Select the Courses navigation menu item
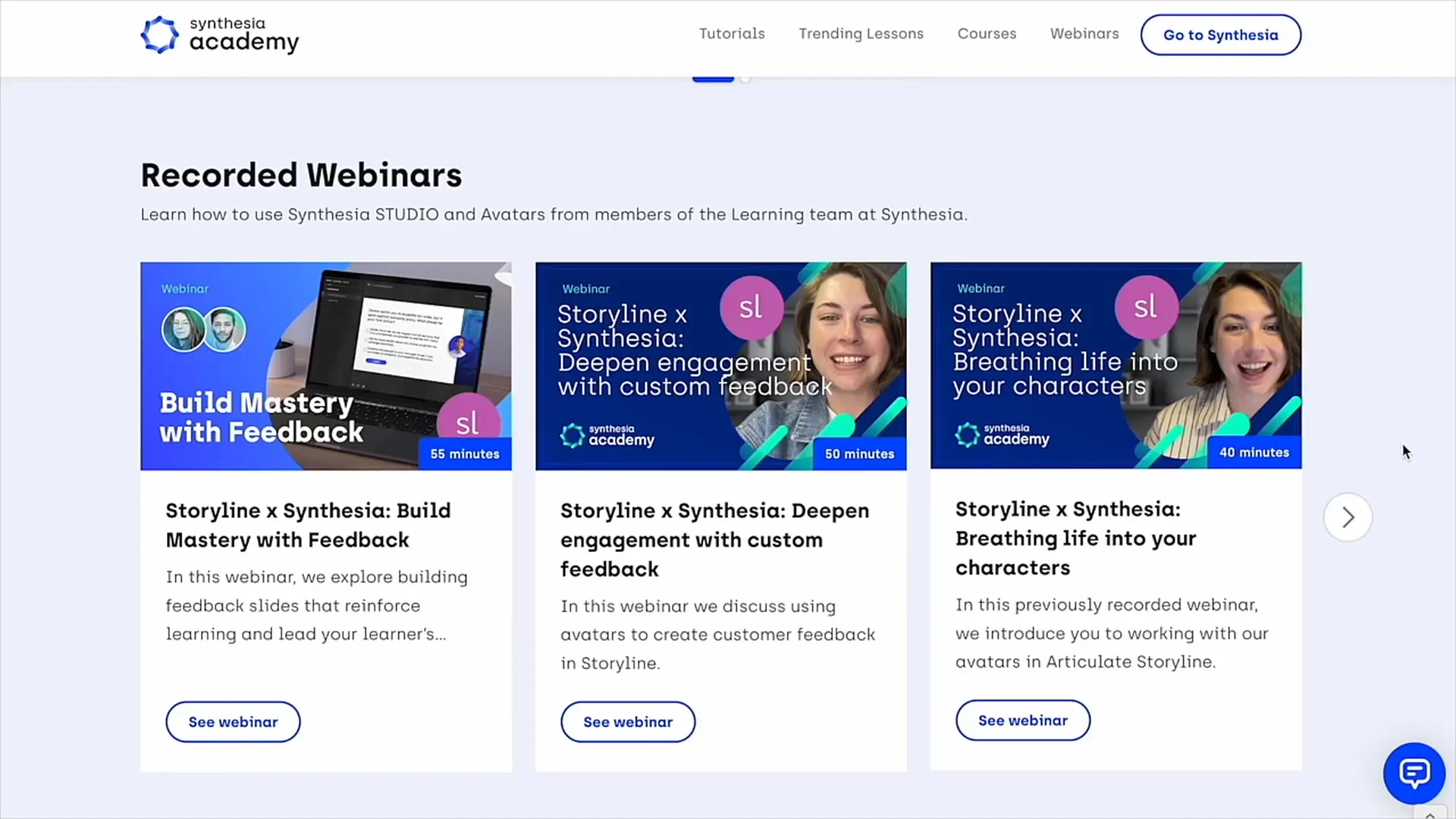 987,34
